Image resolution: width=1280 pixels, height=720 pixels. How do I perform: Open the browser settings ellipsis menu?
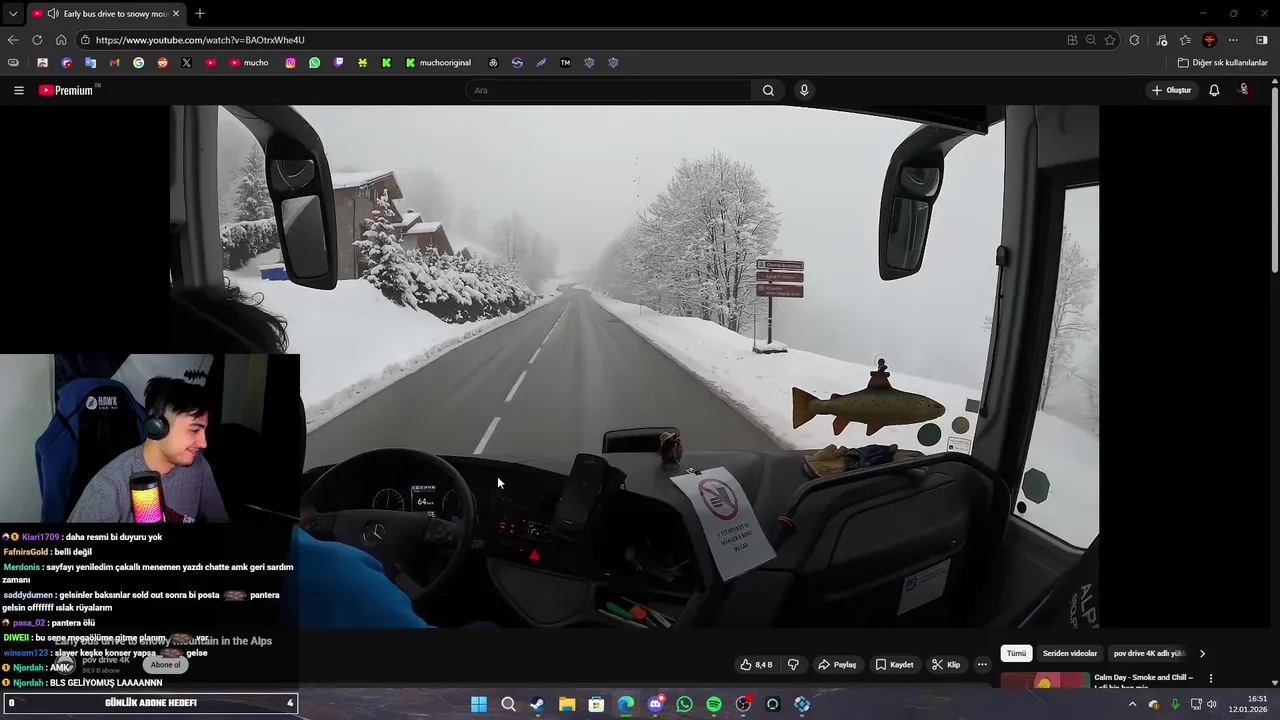tap(1233, 40)
